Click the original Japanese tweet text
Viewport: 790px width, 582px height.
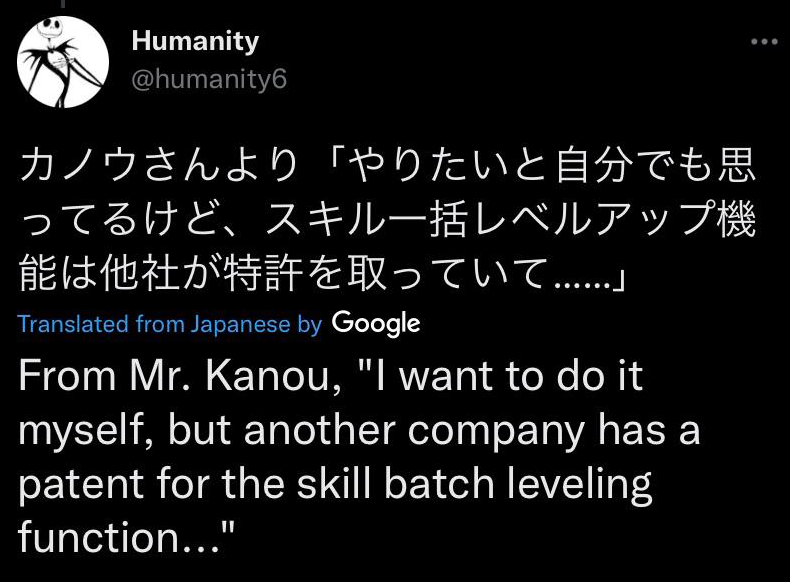(387, 219)
